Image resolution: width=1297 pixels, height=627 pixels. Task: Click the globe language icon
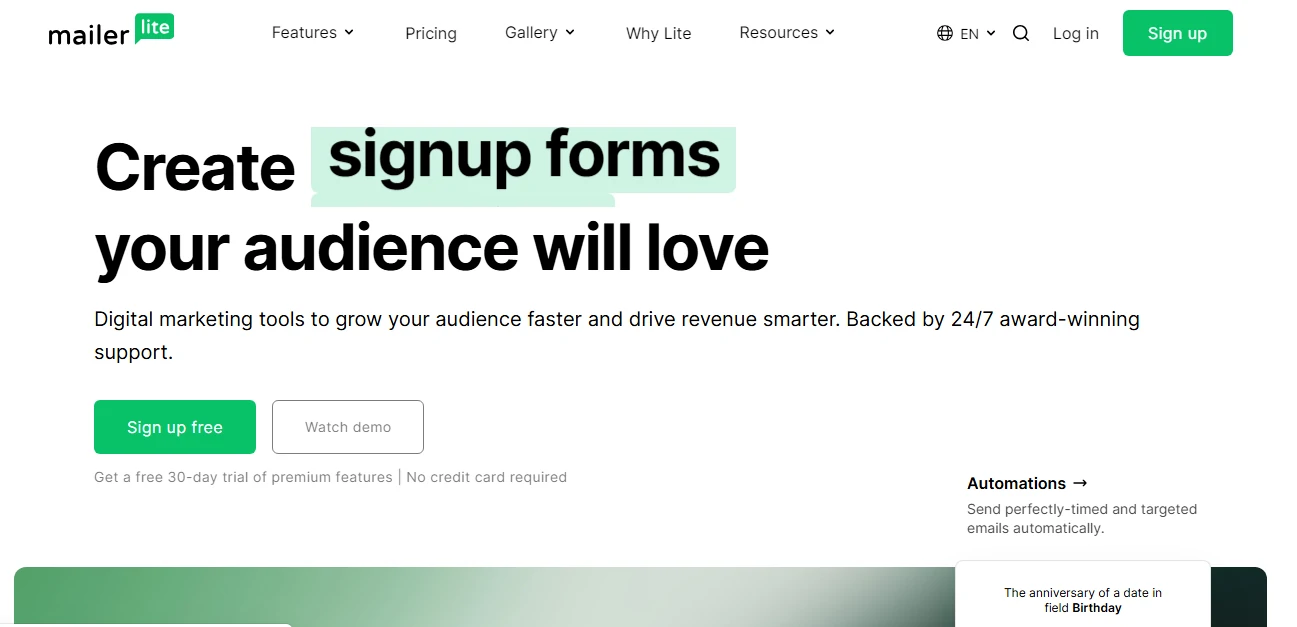(945, 33)
